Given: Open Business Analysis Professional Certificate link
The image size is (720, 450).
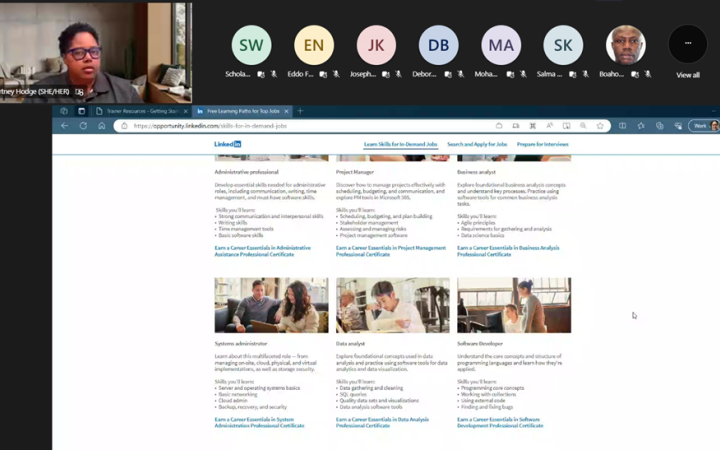Looking at the screenshot, I should click(508, 250).
